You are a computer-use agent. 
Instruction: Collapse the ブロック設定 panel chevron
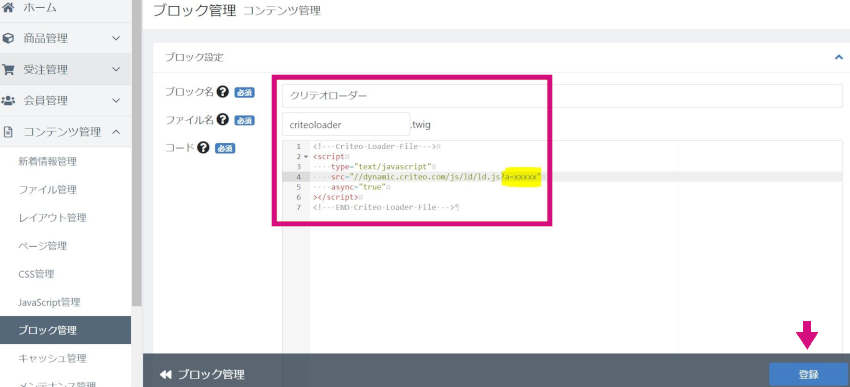pos(839,57)
